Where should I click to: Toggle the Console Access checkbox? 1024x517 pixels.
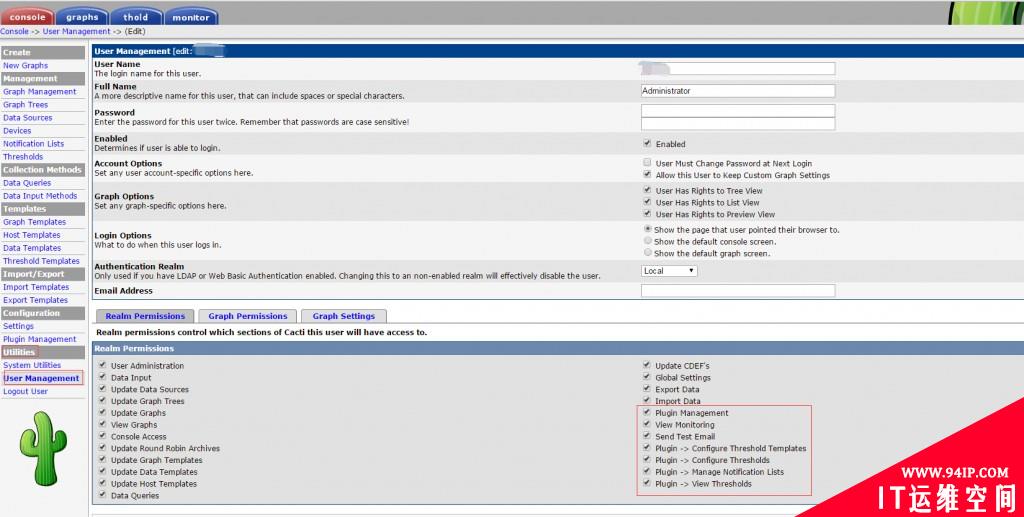pos(103,435)
